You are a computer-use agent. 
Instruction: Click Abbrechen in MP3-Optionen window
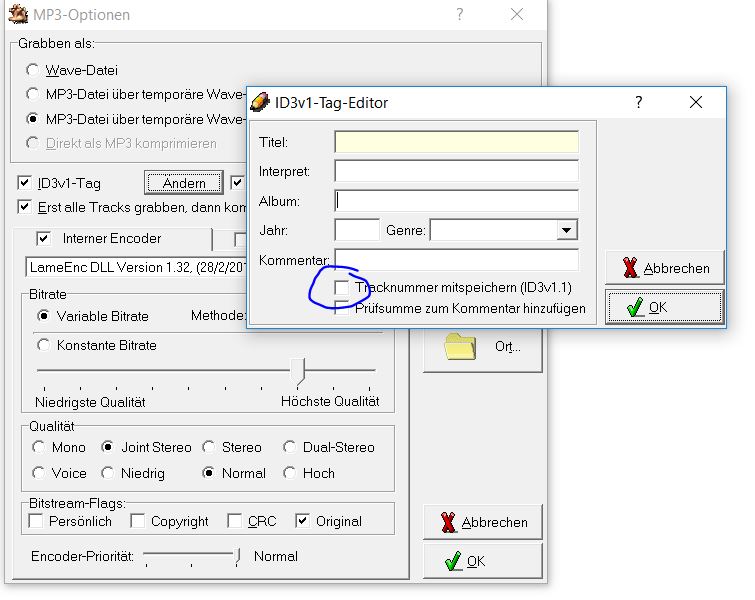(x=482, y=522)
